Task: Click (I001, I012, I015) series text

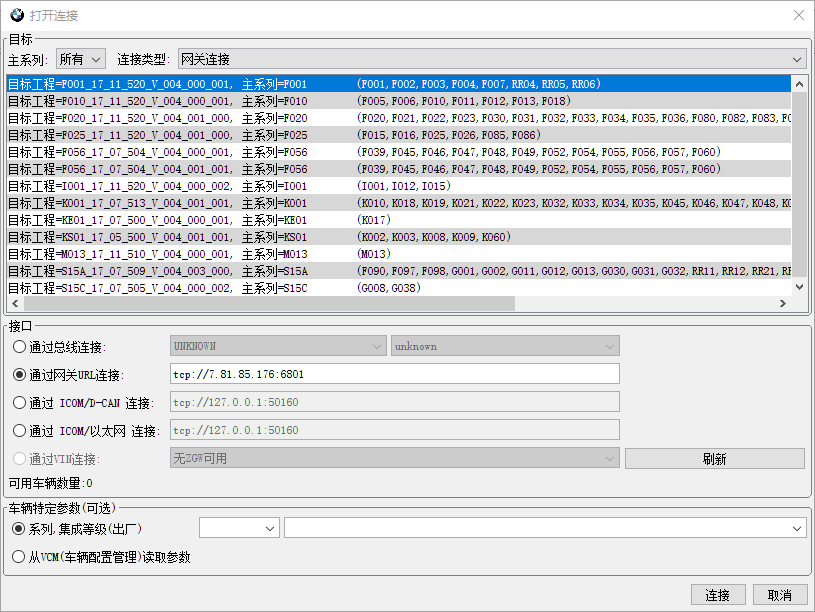Action: (404, 186)
